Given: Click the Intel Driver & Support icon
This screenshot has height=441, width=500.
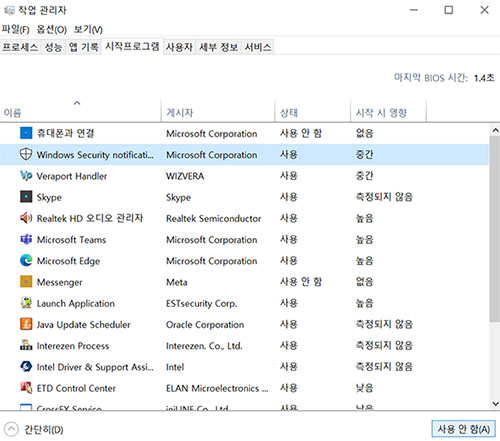Looking at the screenshot, I should pos(26,366).
